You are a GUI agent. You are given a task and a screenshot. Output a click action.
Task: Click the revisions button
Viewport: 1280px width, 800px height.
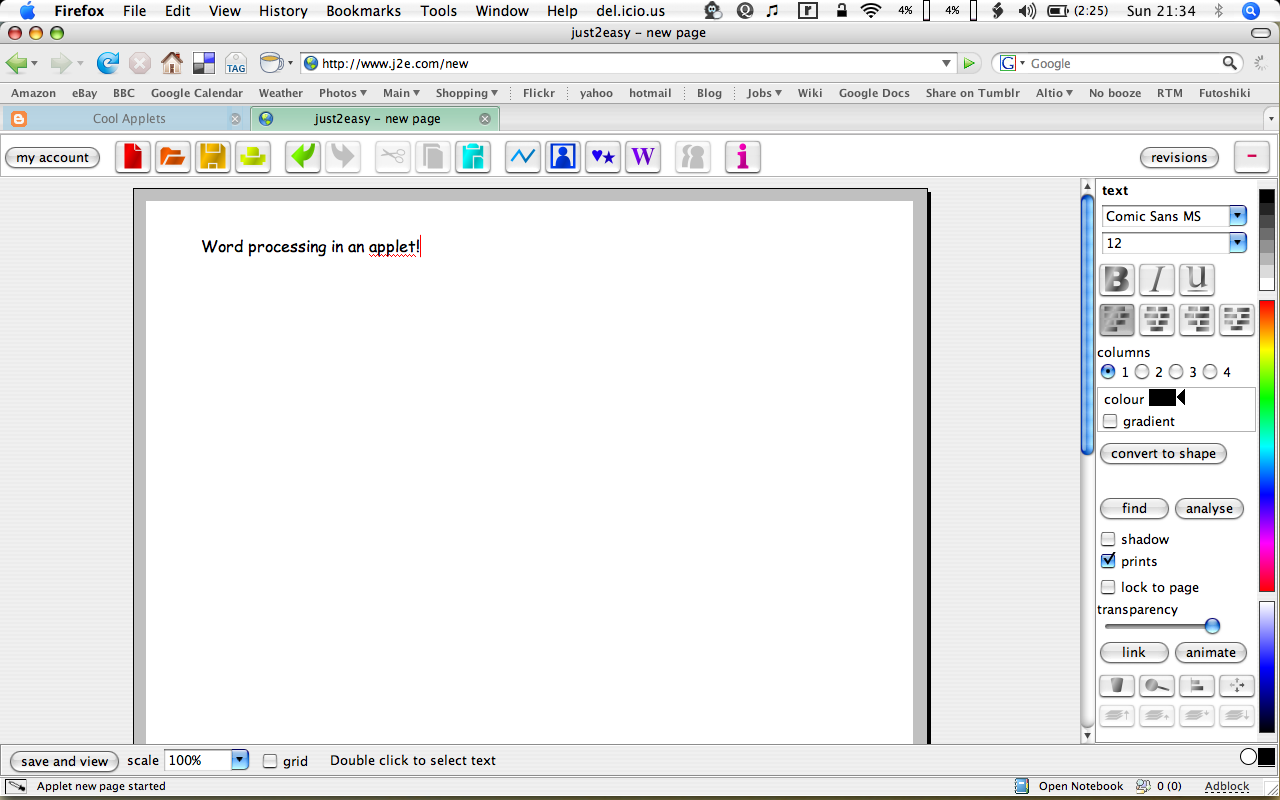(1179, 157)
